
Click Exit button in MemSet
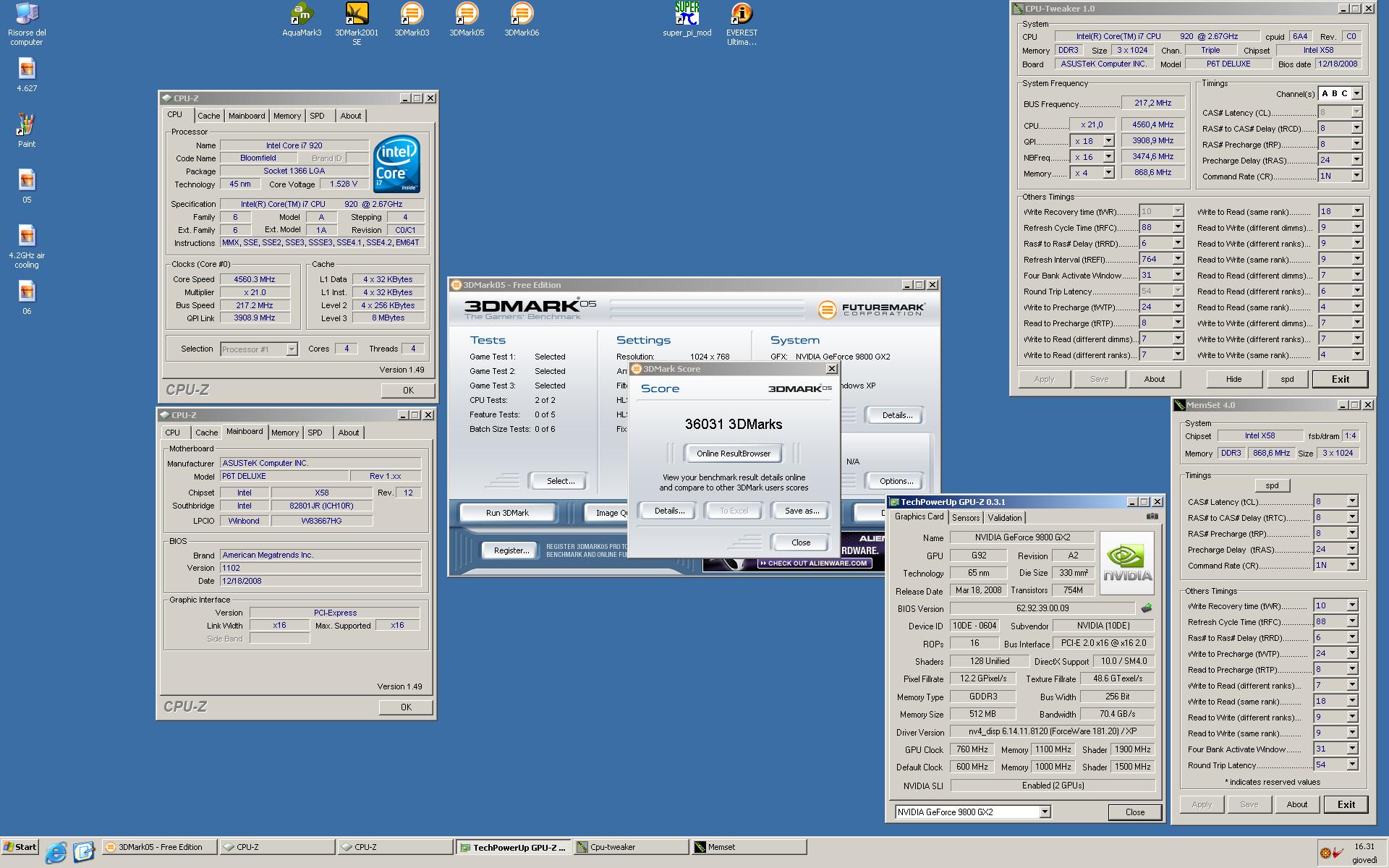coord(1346,804)
